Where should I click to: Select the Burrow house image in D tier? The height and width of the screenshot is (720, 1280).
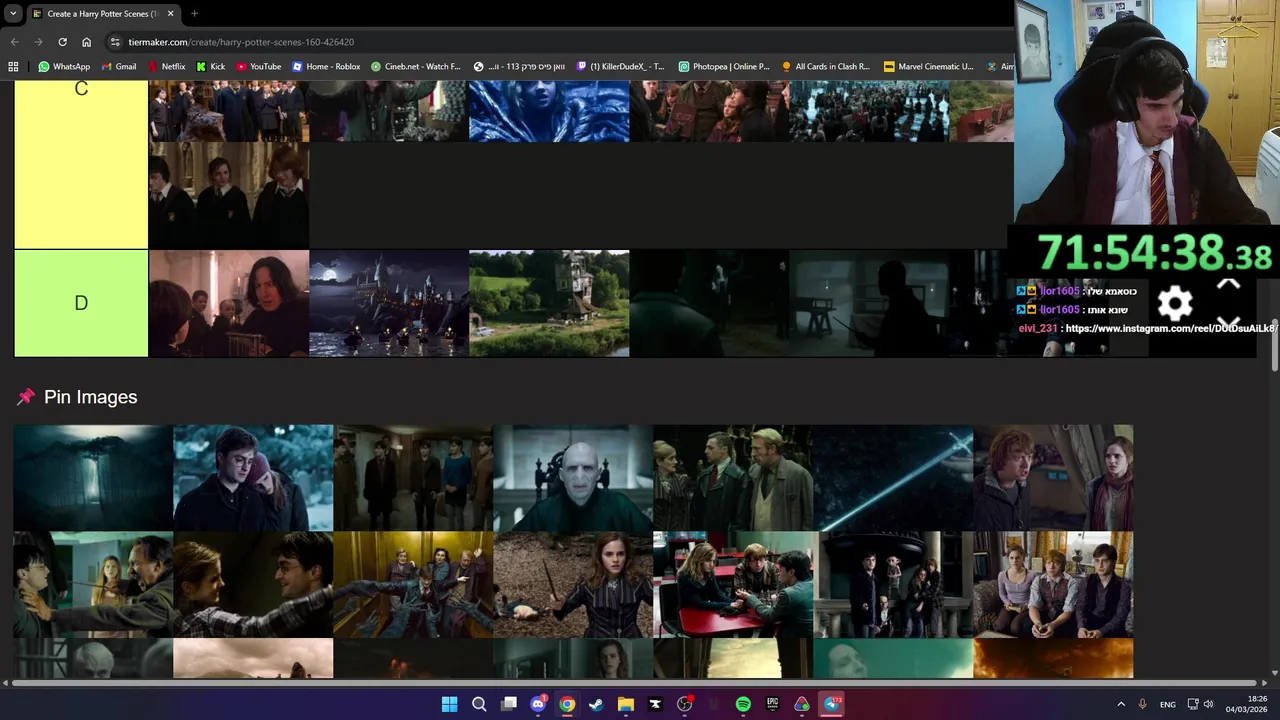coord(549,303)
